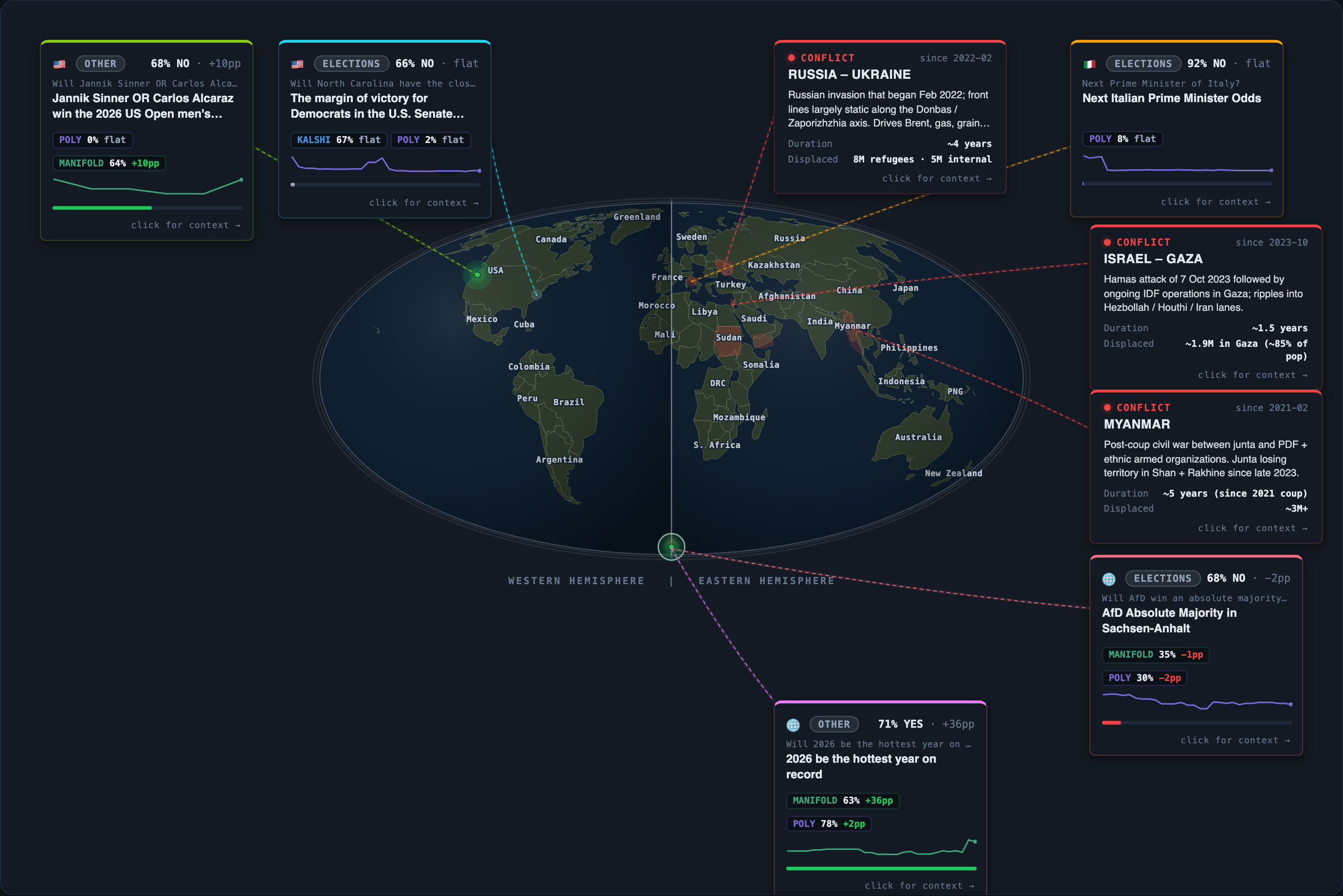The width and height of the screenshot is (1343, 896).
Task: Open context on hottest year card
Action: [x=920, y=886]
